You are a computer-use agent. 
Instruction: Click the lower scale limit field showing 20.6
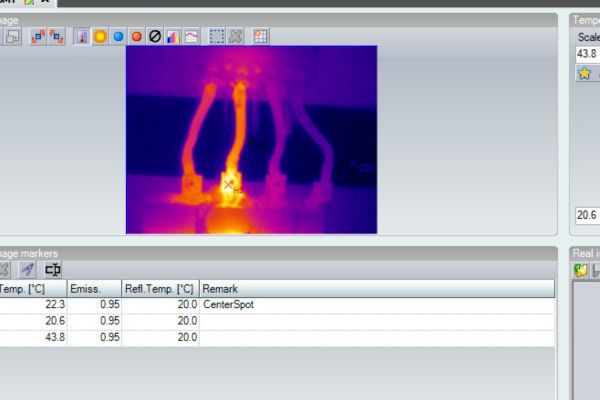(x=588, y=215)
